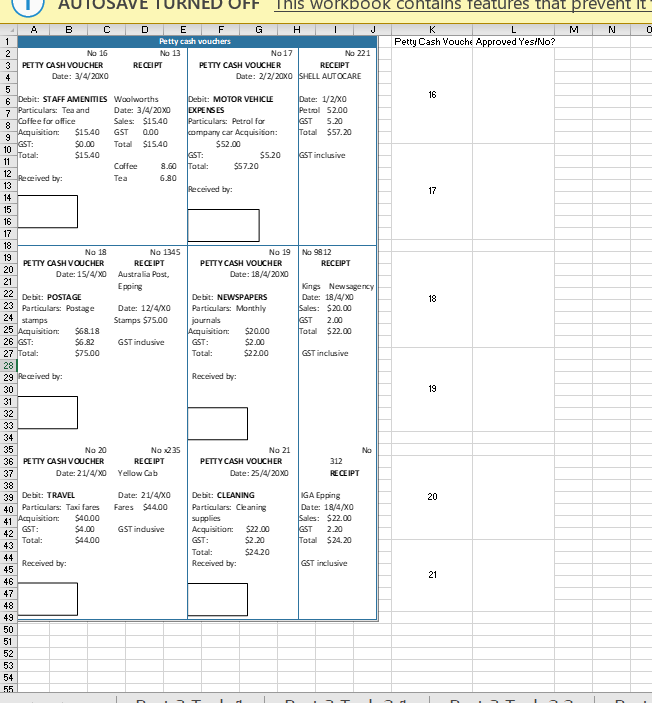Image resolution: width=652 pixels, height=703 pixels.
Task: Open the 'This workbook contains features' link
Action: (x=463, y=5)
